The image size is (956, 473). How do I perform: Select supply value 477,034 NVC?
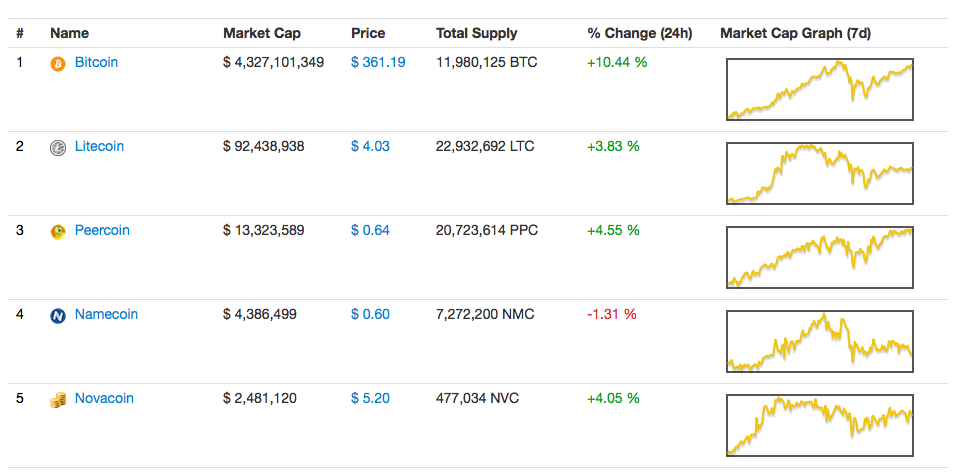(x=477, y=399)
